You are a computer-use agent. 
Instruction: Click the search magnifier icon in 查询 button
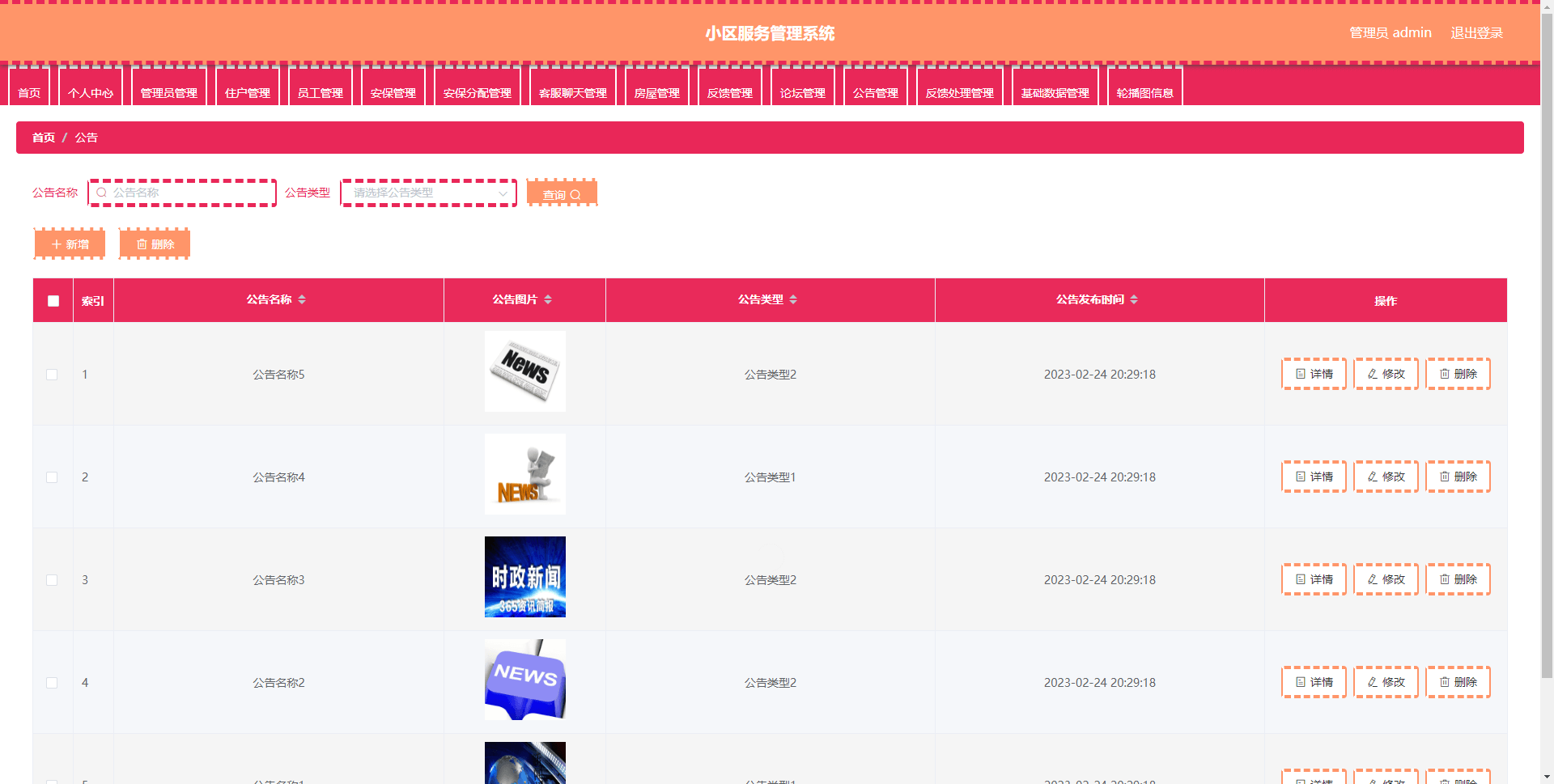click(575, 195)
